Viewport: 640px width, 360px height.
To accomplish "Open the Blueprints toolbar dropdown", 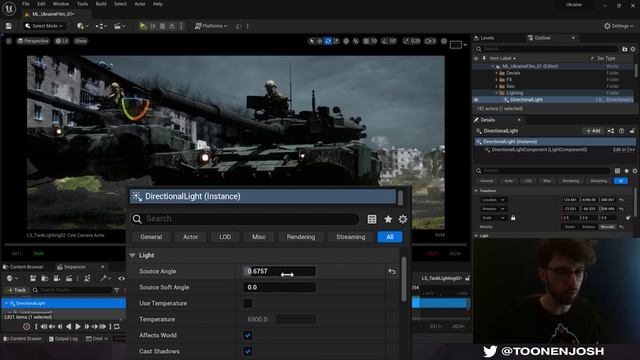I will coord(101,26).
